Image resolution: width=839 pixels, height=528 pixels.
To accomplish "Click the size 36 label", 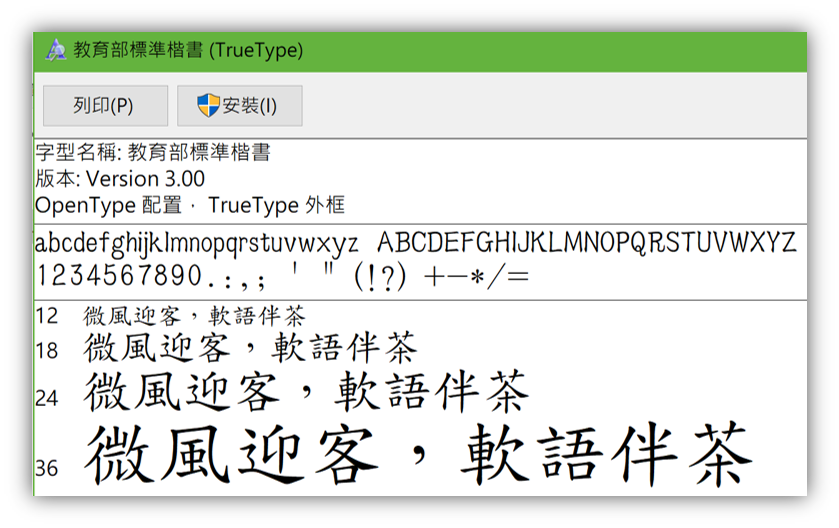I will pos(47,469).
